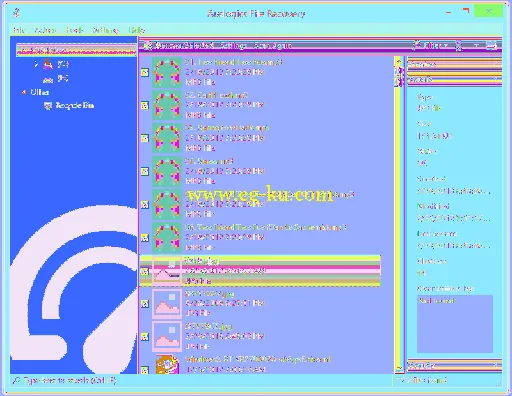The width and height of the screenshot is (512, 396).
Task: Open the File menu
Action: click(19, 30)
